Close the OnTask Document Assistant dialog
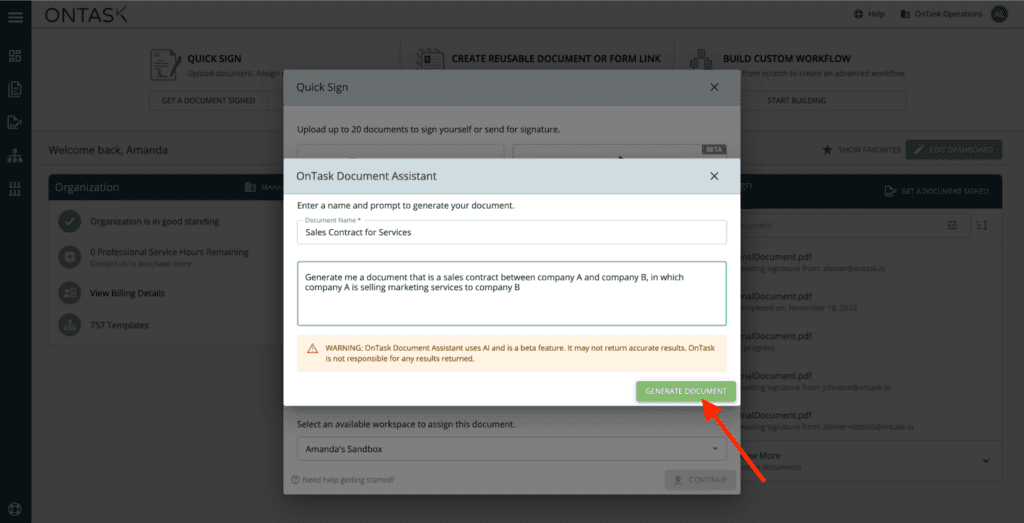This screenshot has width=1024, height=523. tap(714, 176)
